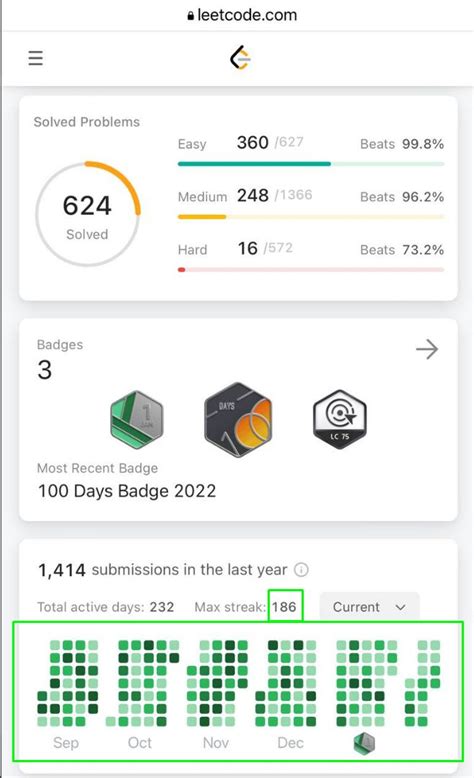Click the leetcode.com address bar
The height and width of the screenshot is (778, 474).
242,15
